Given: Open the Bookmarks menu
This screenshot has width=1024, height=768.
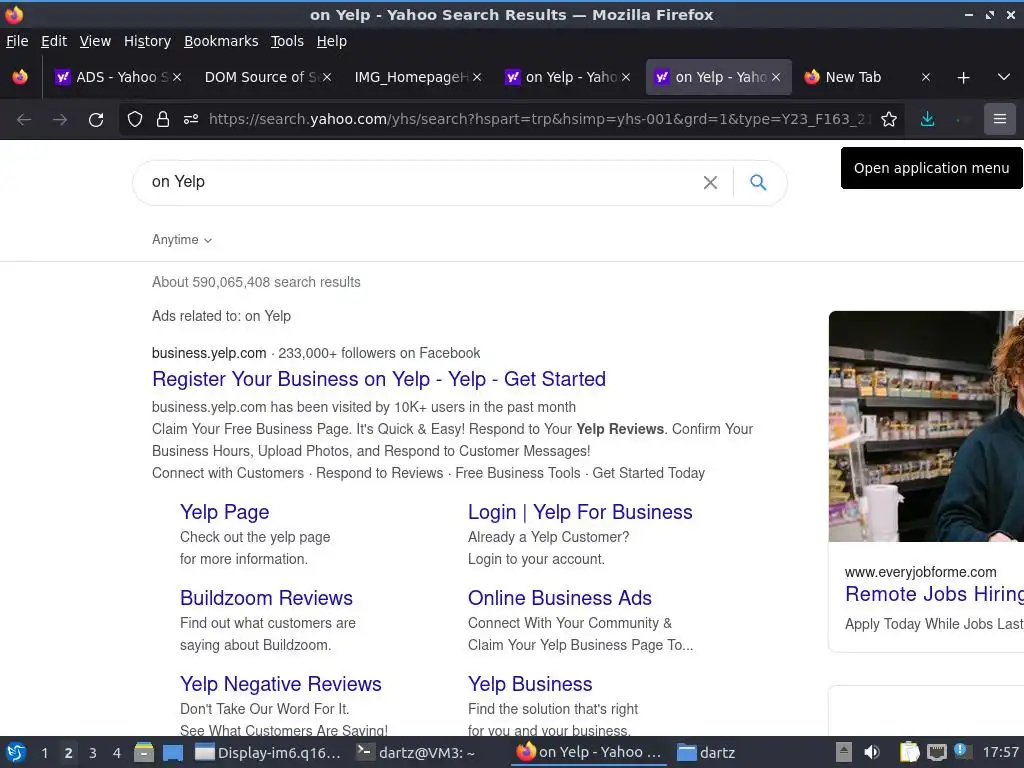Looking at the screenshot, I should click(x=221, y=41).
